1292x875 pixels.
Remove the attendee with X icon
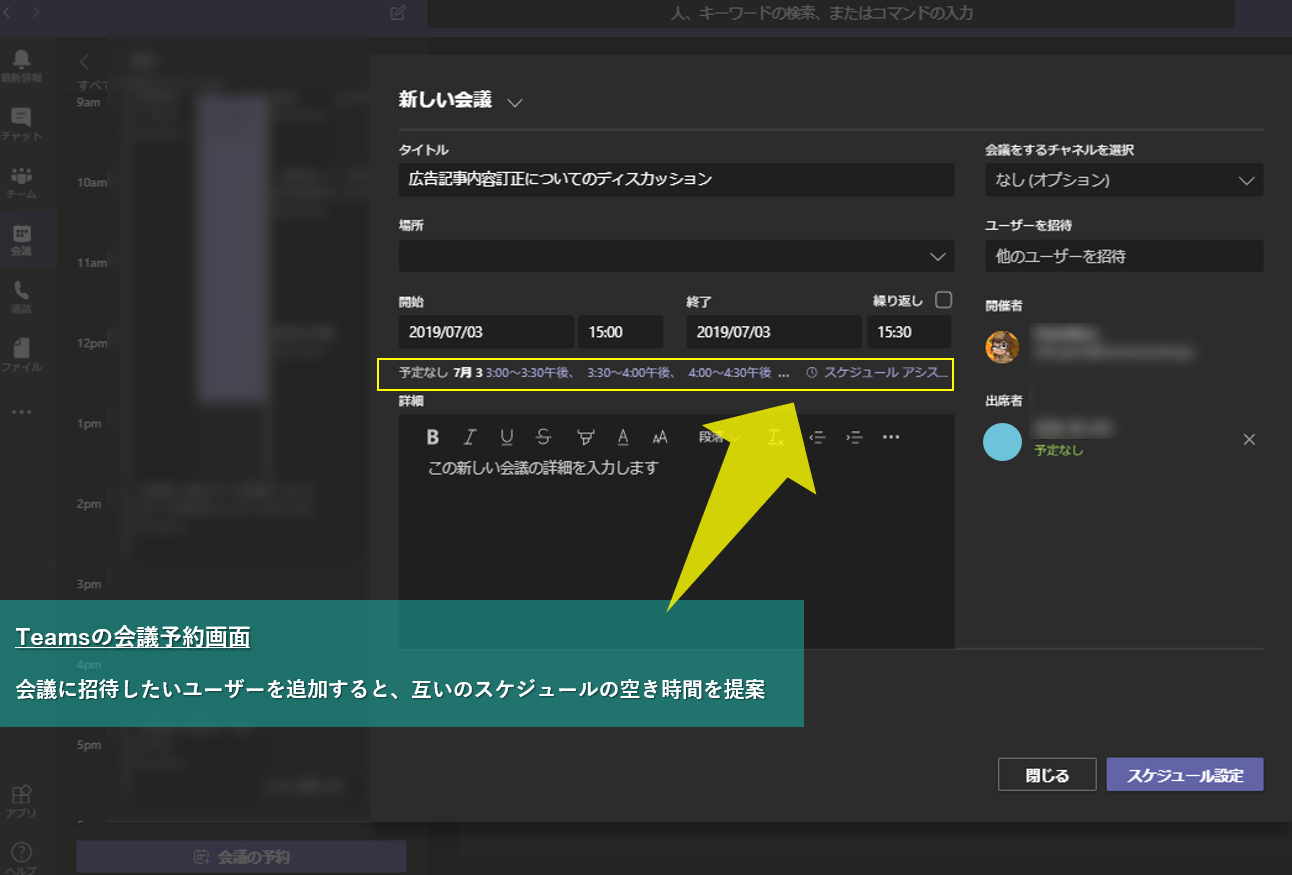pyautogui.click(x=1249, y=439)
